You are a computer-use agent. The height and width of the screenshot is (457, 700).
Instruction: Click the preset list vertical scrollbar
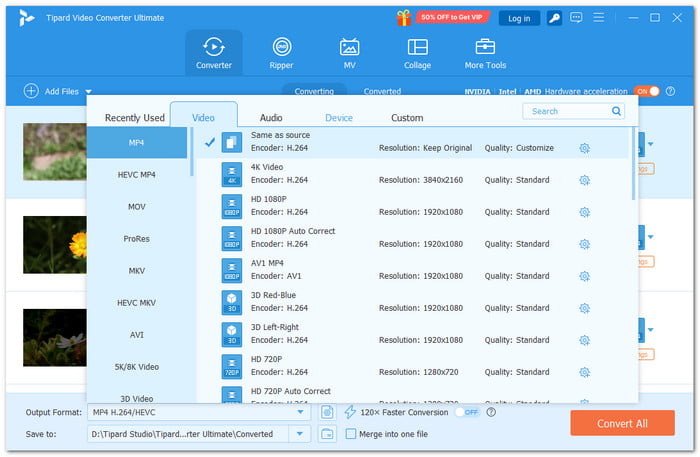pos(633,164)
